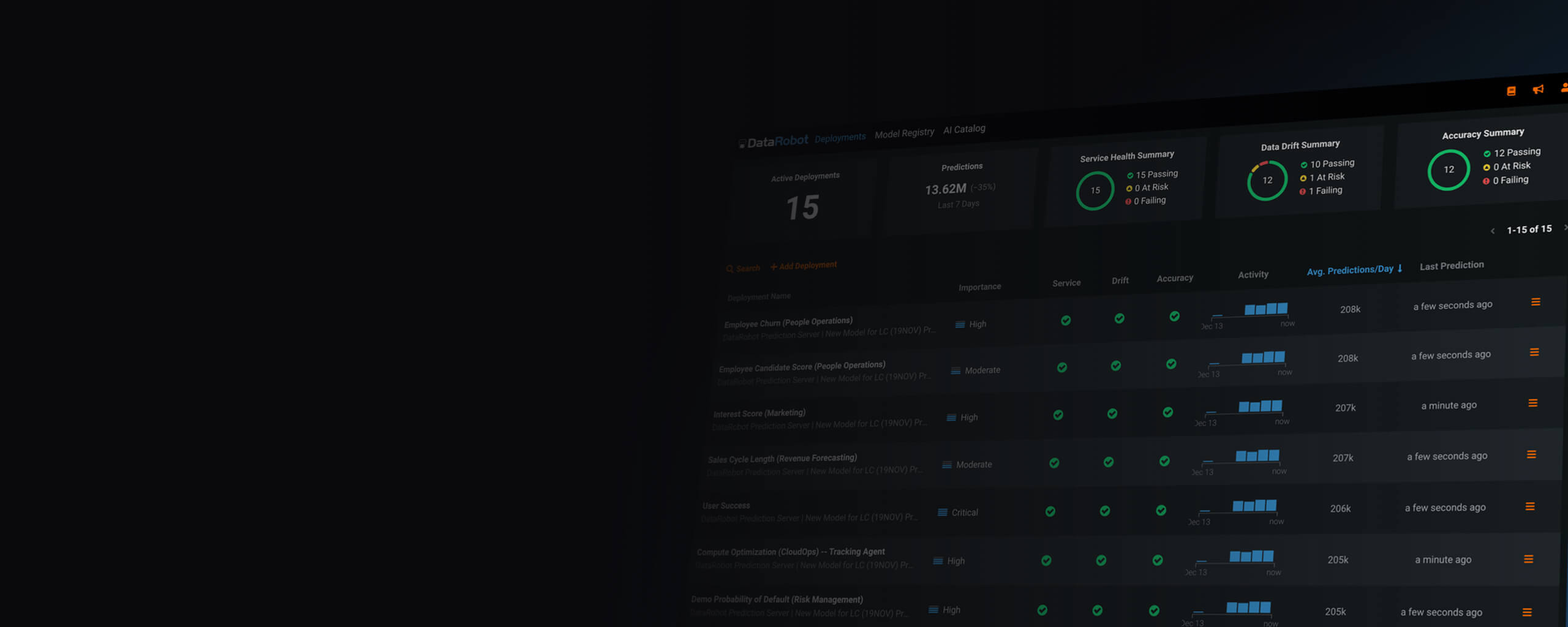
Task: Click the Search deployments field
Action: tap(743, 268)
